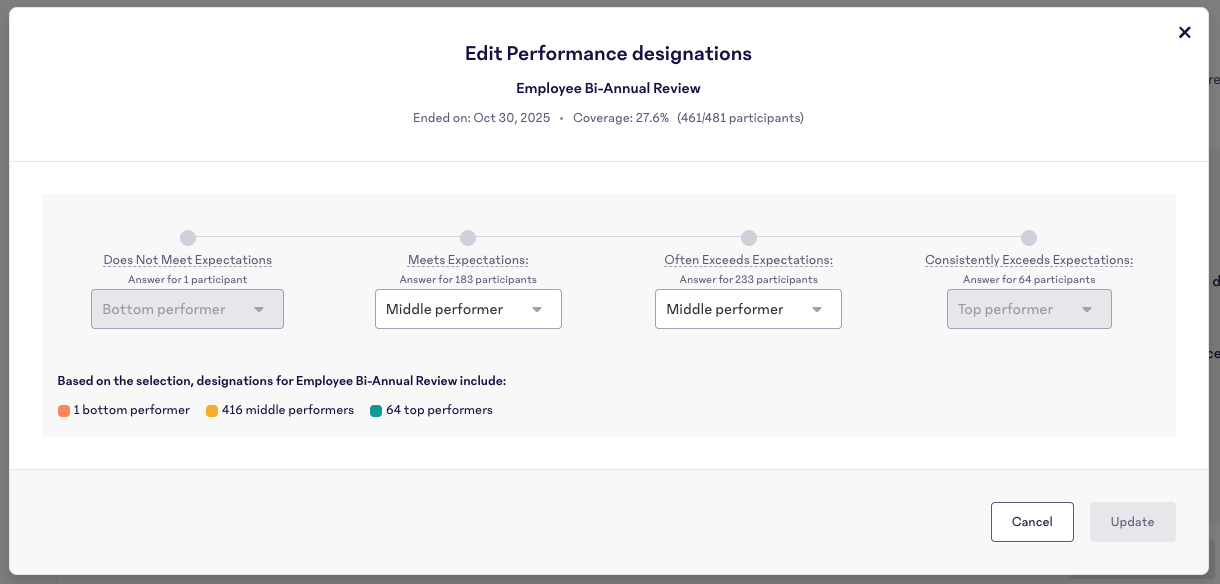Click the Consistently Exceeds Expectations label
Viewport: 1220px width, 584px height.
[x=1029, y=260]
